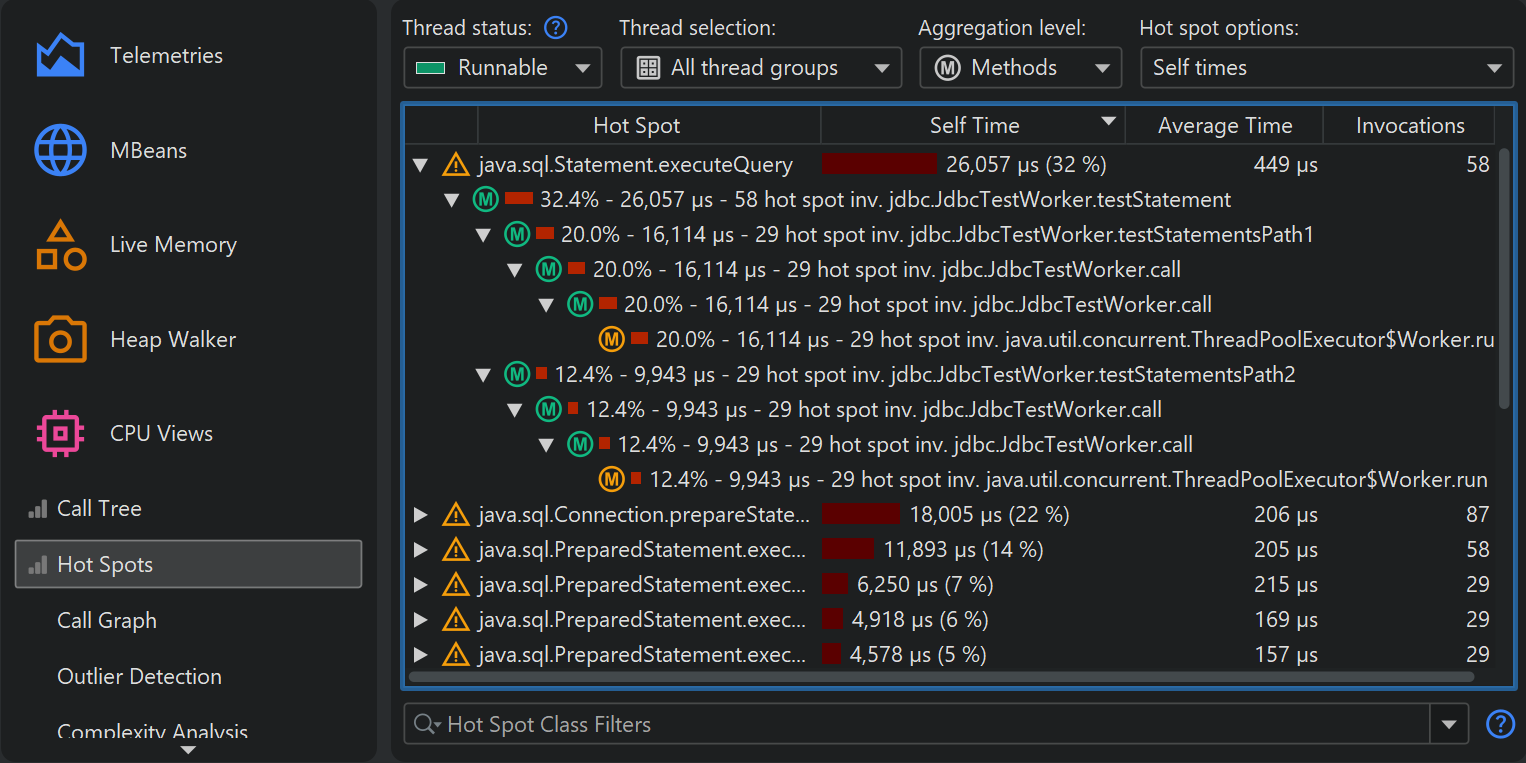Screen dimensions: 1526x763
Task: Sort by the Invocations column header
Action: tap(1409, 126)
